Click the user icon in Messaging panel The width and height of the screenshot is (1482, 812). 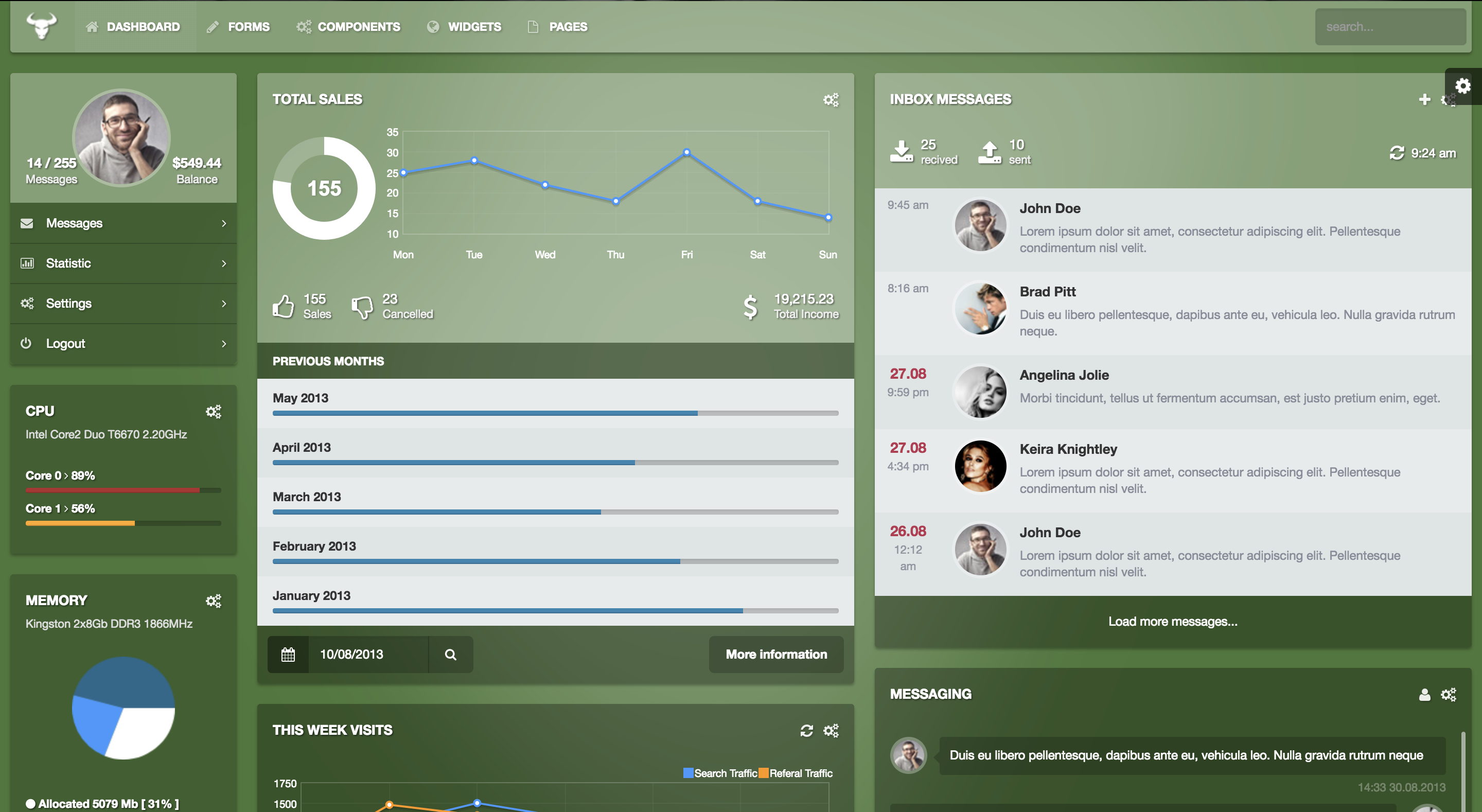point(1424,695)
